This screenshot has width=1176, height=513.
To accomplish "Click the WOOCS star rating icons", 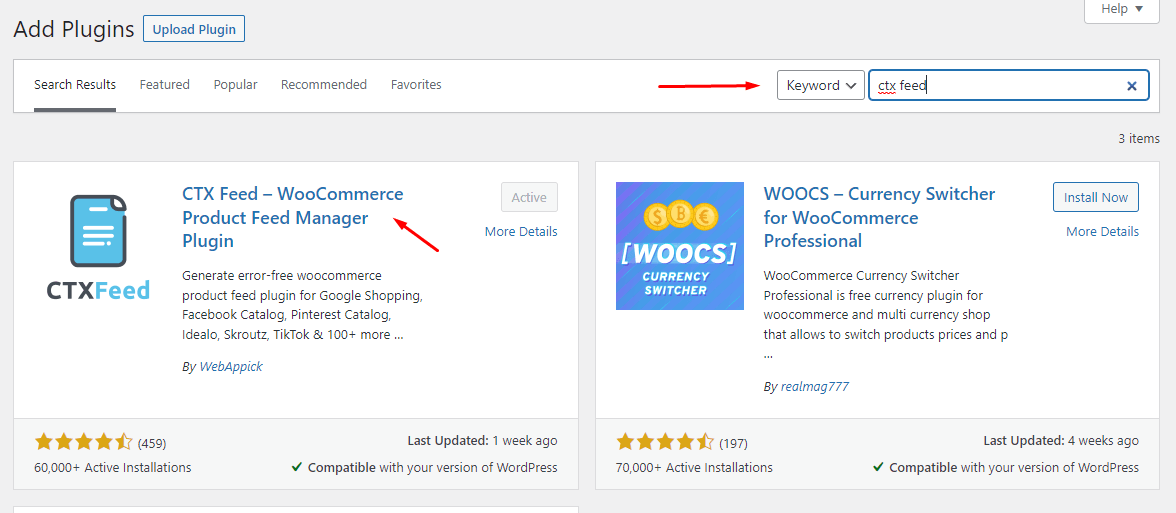I will click(x=665, y=442).
